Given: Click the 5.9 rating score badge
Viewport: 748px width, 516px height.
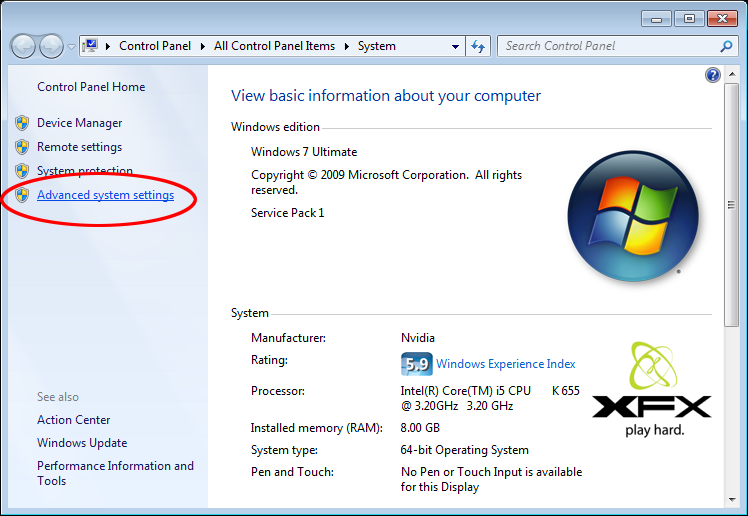Looking at the screenshot, I should pyautogui.click(x=416, y=364).
